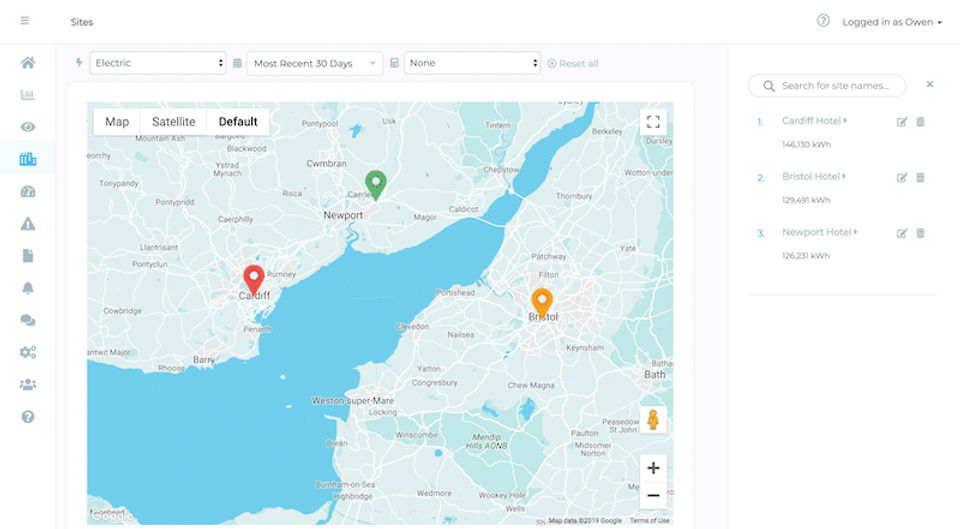This screenshot has width=960, height=529.
Task: Go to Home in the sidebar
Action: 28,62
